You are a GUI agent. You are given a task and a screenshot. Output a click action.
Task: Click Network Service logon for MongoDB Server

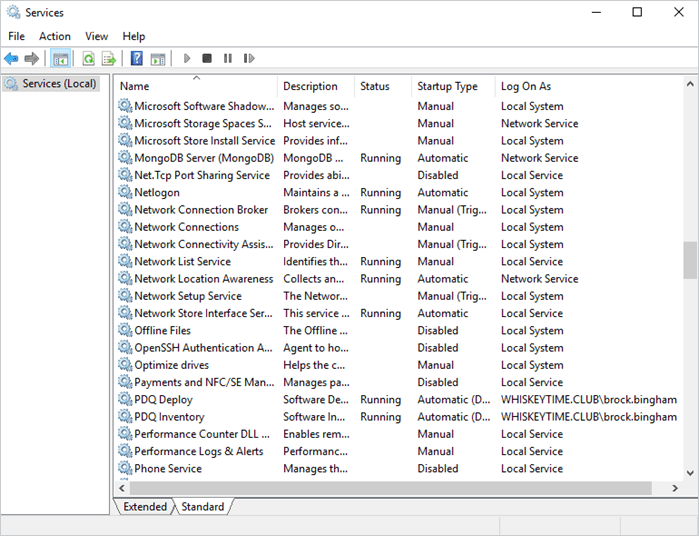(539, 158)
